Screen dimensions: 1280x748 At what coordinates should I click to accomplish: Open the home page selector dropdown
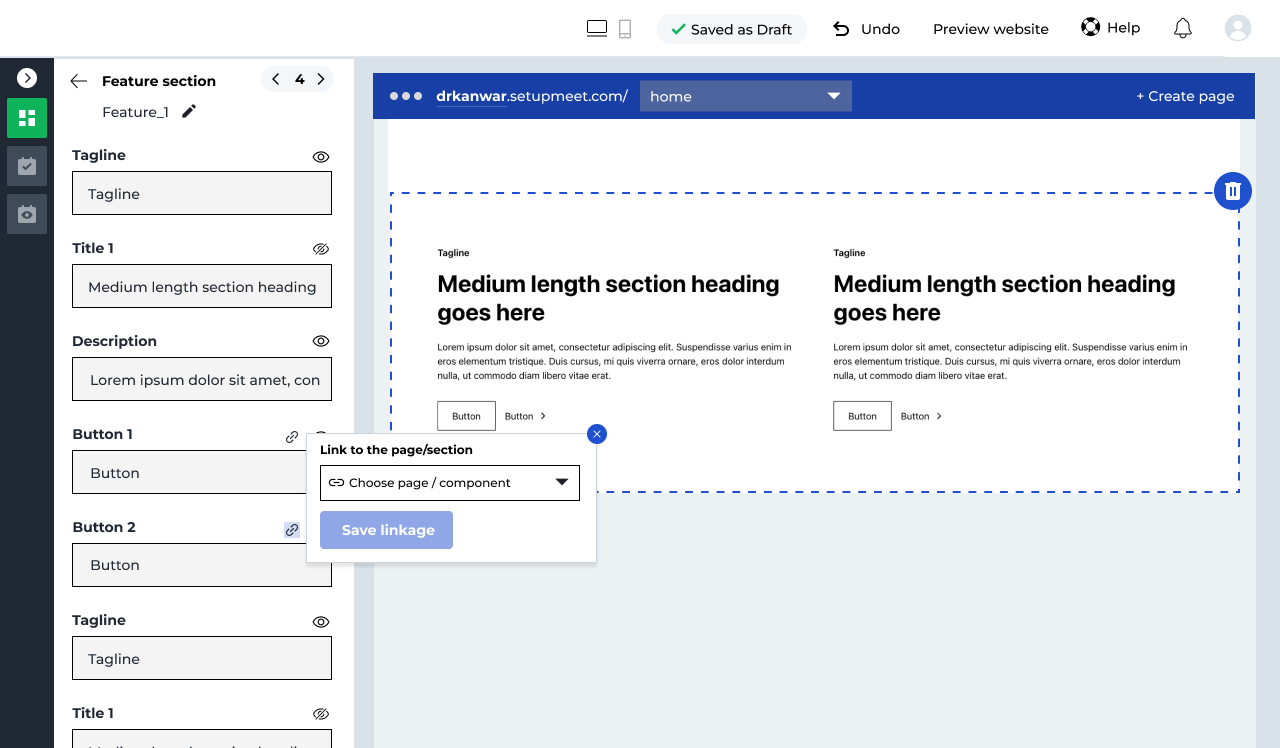(x=745, y=96)
